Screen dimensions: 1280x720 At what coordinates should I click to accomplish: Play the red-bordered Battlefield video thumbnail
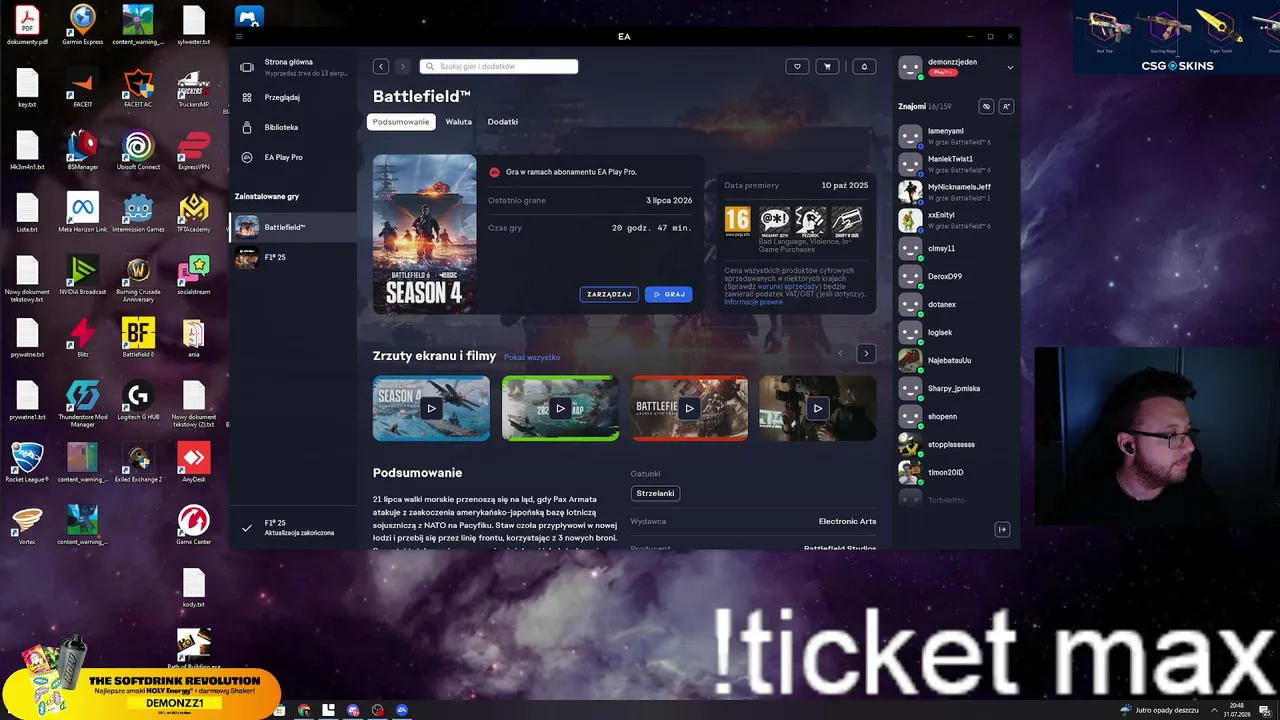coord(689,408)
